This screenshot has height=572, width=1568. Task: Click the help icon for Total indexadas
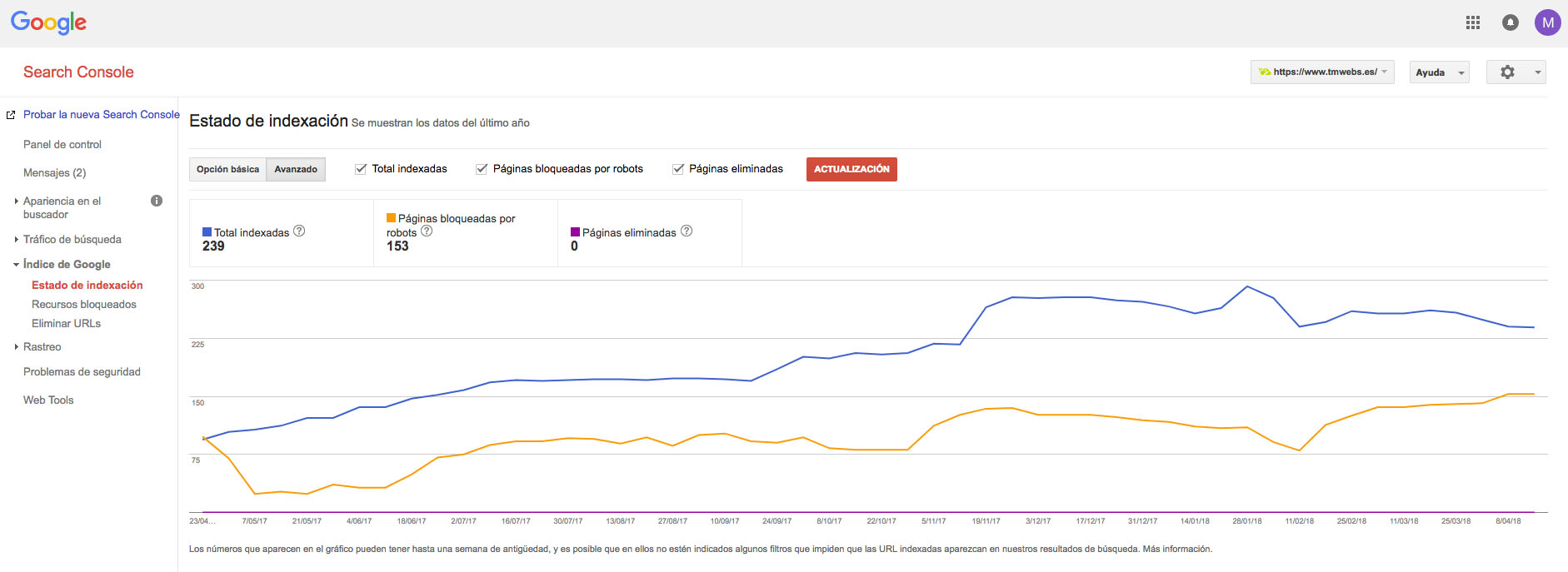coord(299,231)
